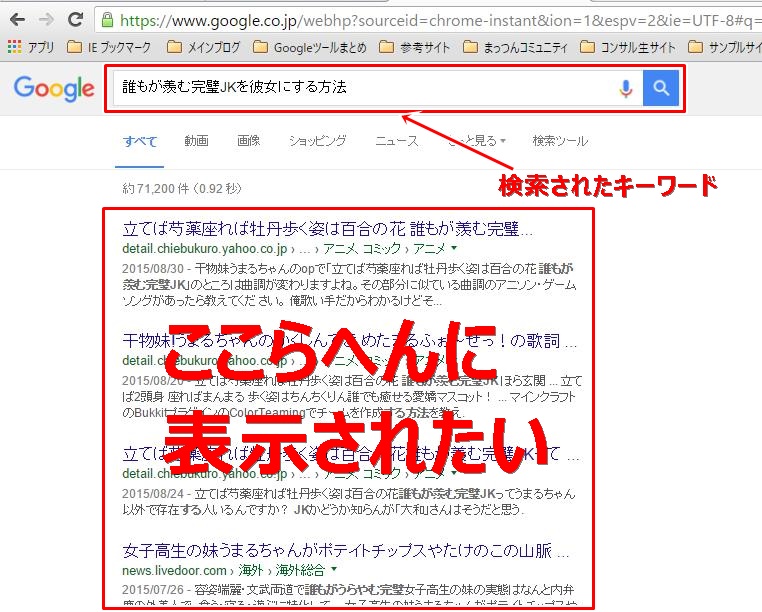Switch to the ショッピング tab
The width and height of the screenshot is (762, 612).
pos(317,141)
